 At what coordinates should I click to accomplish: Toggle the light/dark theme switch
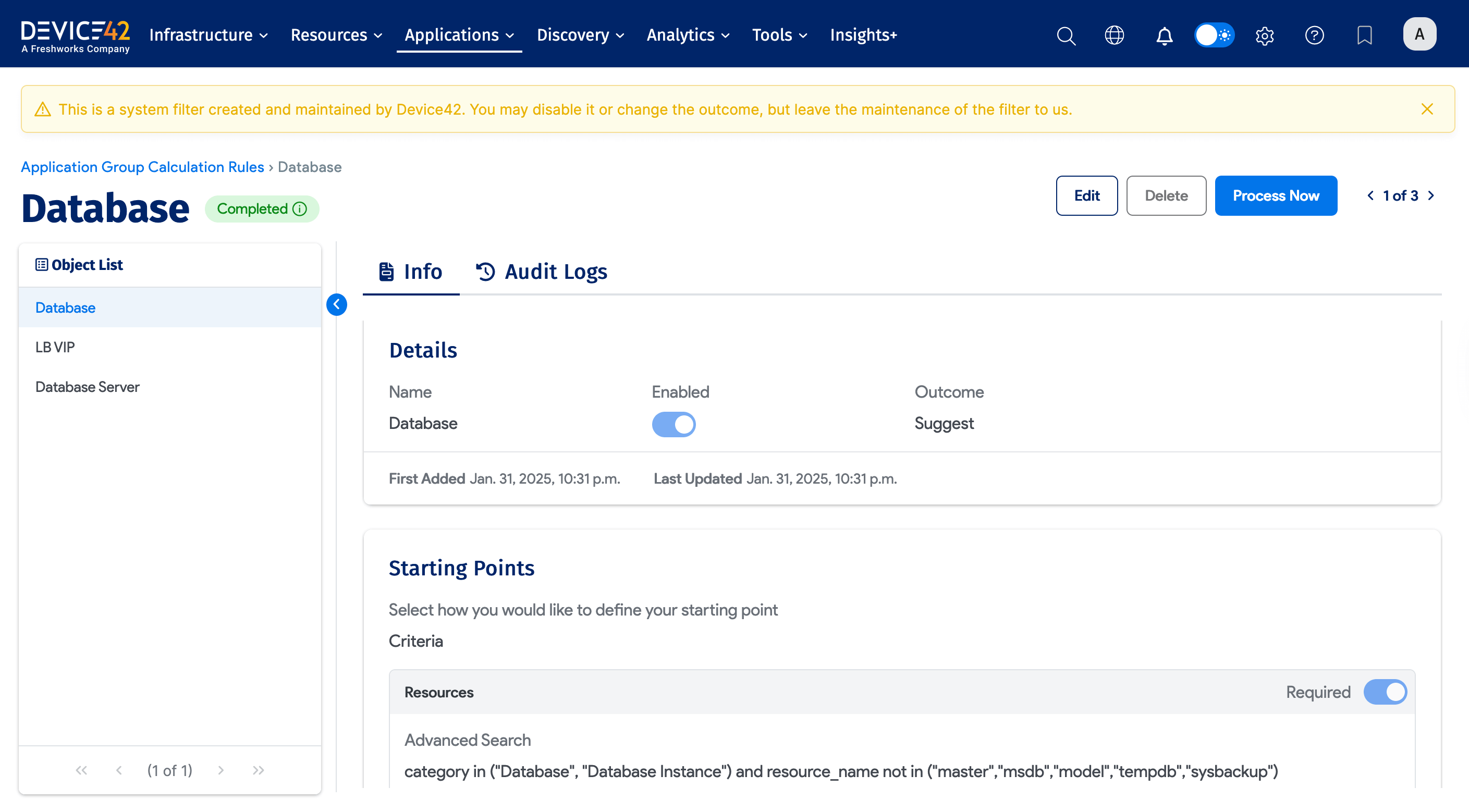[x=1214, y=35]
